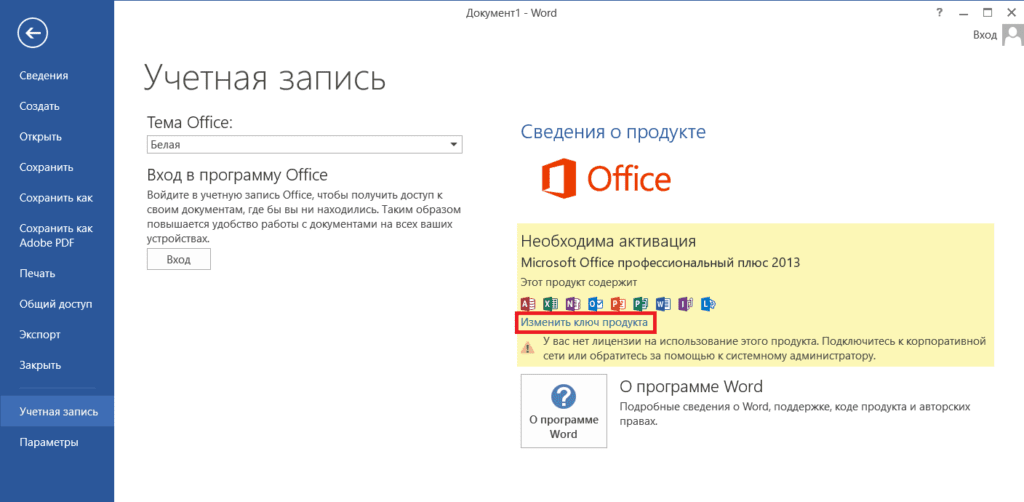Click the Outlook app icon

point(595,304)
